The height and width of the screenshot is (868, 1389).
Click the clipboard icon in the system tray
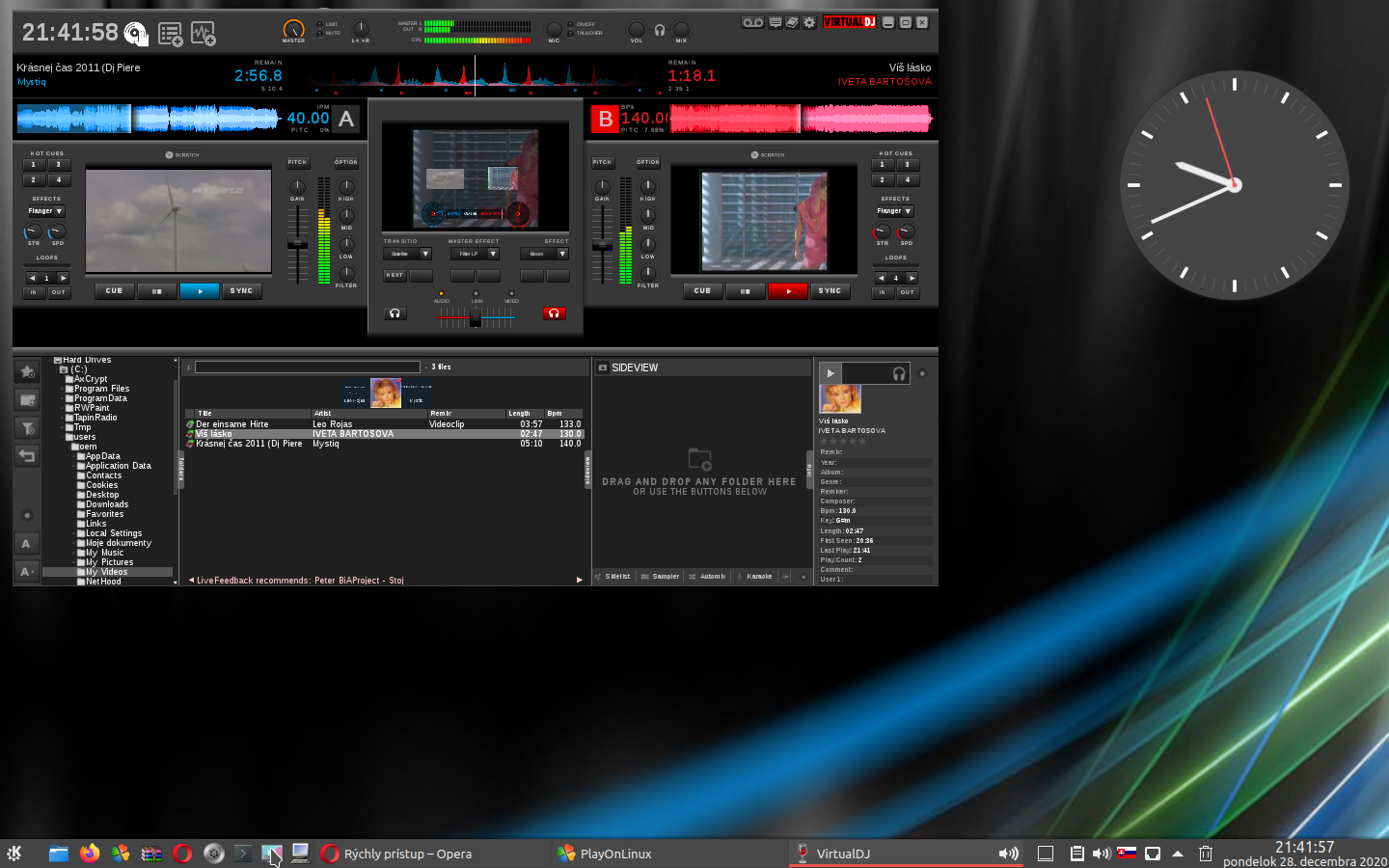(1077, 854)
